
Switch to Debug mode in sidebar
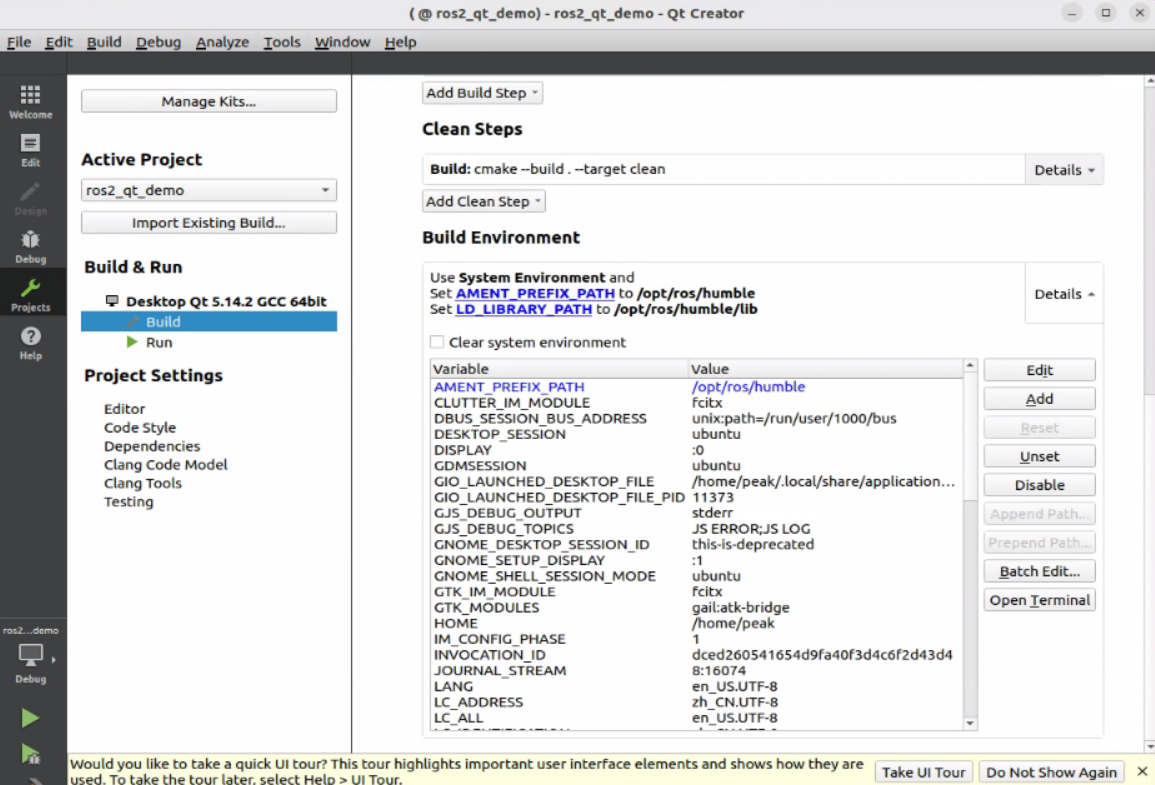point(30,246)
